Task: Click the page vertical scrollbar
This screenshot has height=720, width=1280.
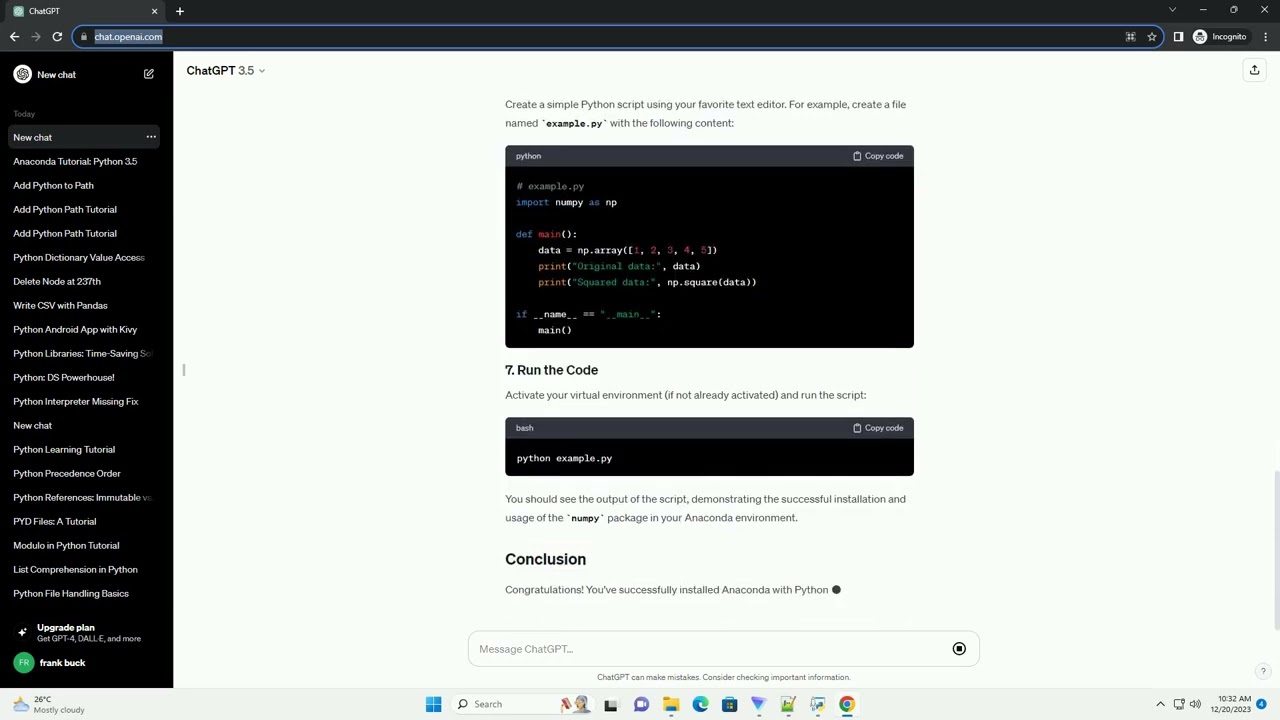Action: [1275, 550]
